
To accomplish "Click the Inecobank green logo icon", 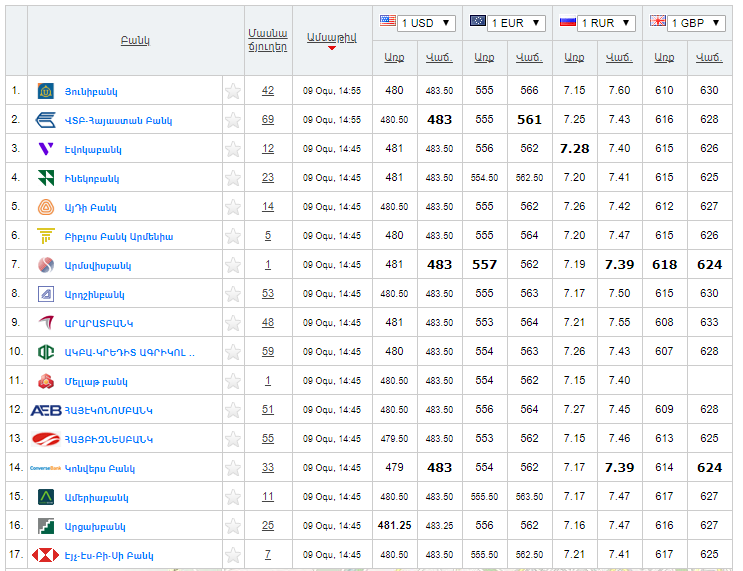I will (46, 178).
